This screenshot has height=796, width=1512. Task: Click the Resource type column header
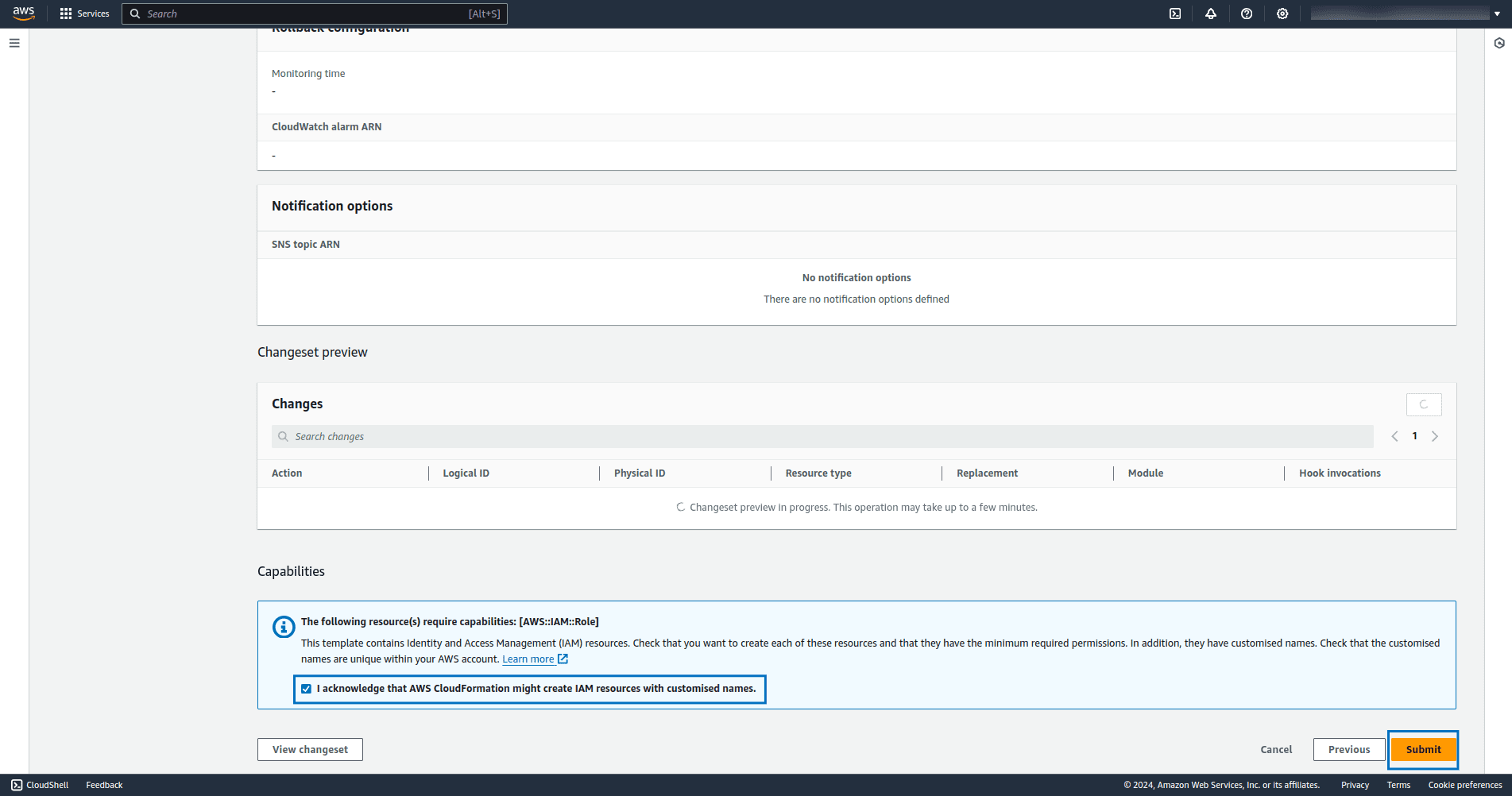(x=818, y=473)
